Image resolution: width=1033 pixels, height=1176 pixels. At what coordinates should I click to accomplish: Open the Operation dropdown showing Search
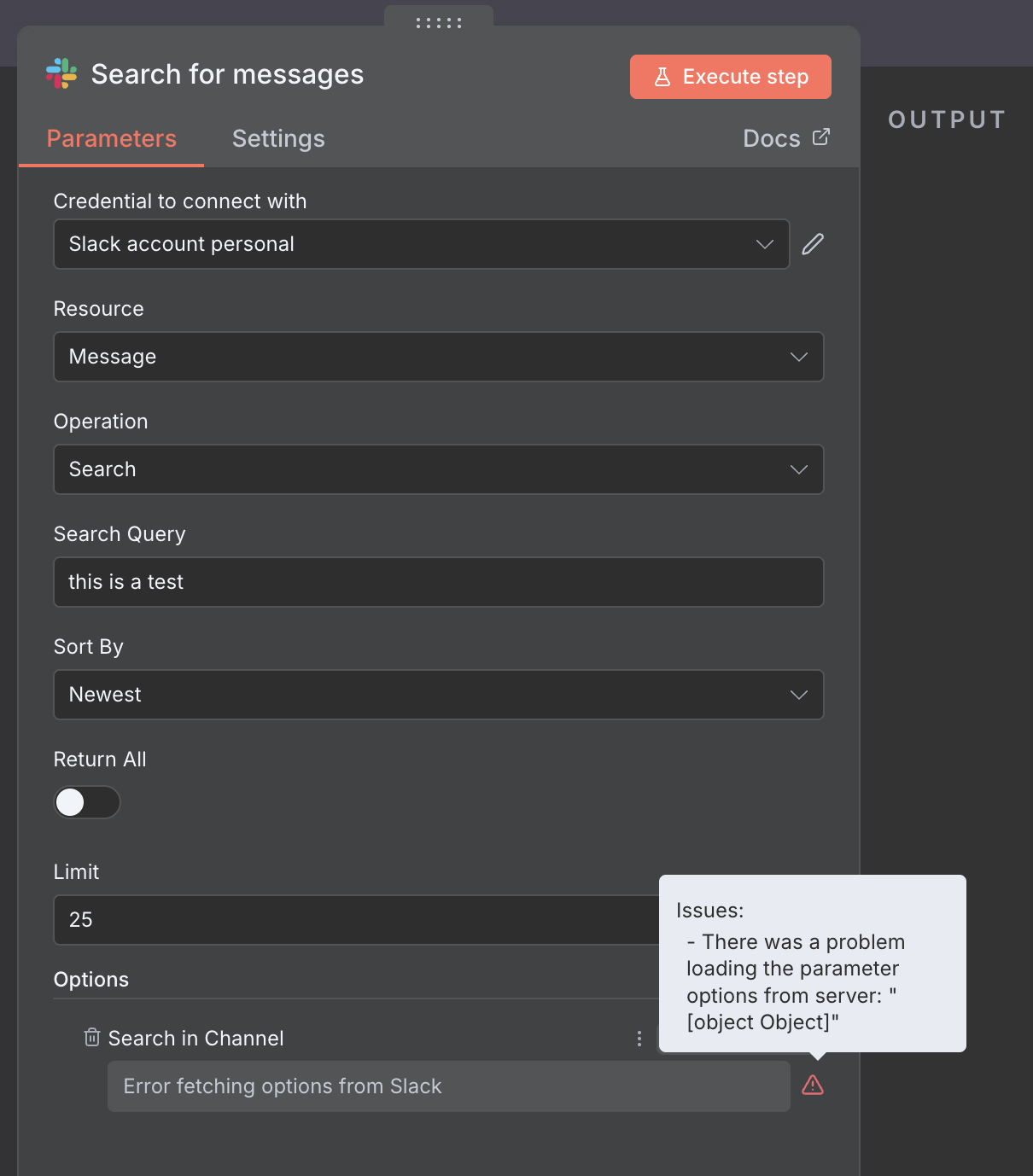tap(438, 469)
